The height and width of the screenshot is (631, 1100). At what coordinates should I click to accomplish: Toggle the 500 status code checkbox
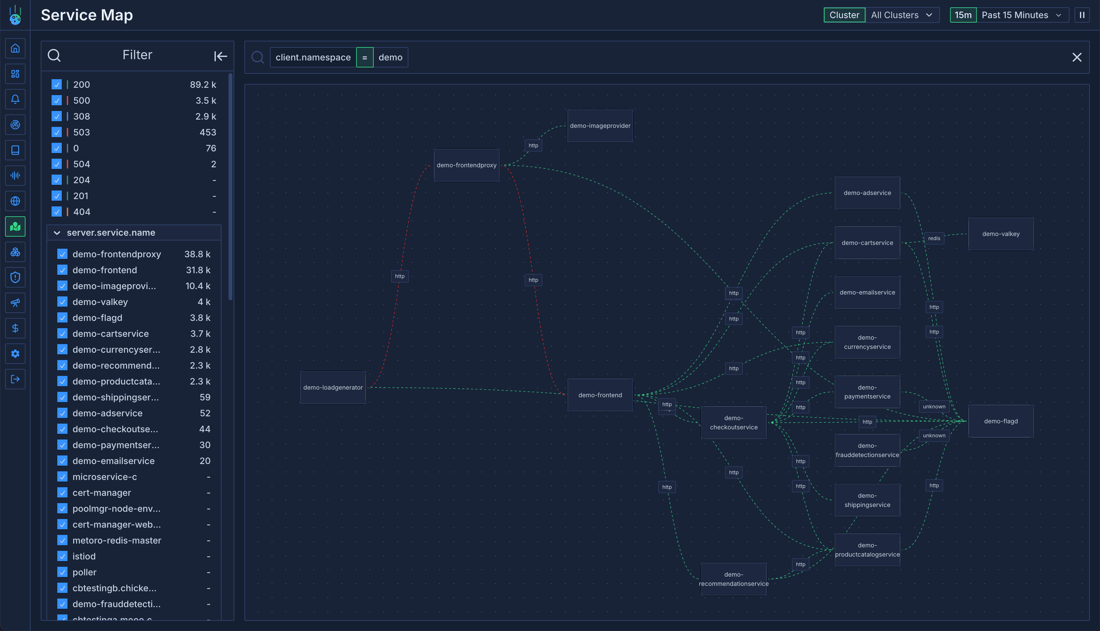[x=57, y=100]
